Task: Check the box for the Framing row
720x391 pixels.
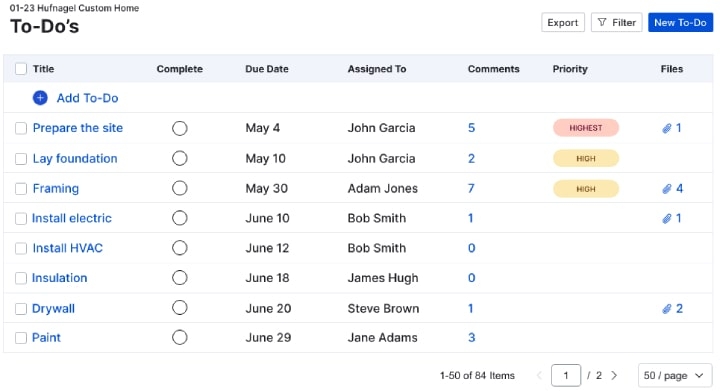Action: coord(21,189)
